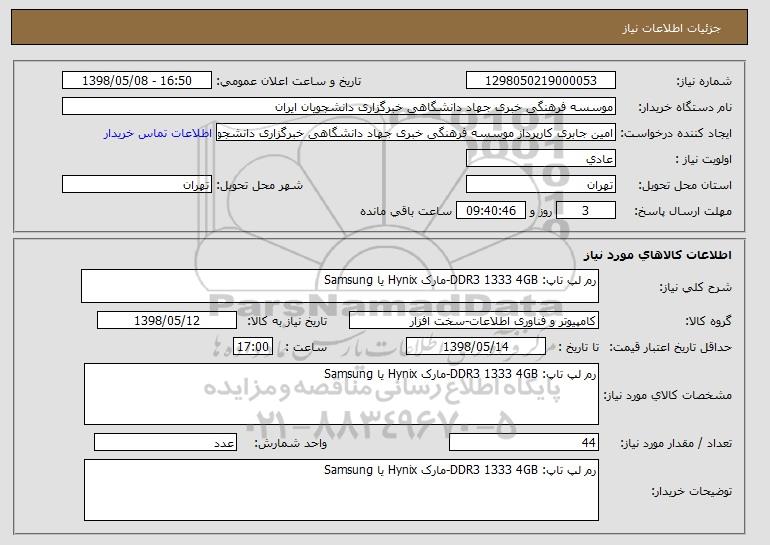The height and width of the screenshot is (545, 770).
Task: Click the header title جزئیات اطلاعات نیاز
Action: tap(671, 28)
